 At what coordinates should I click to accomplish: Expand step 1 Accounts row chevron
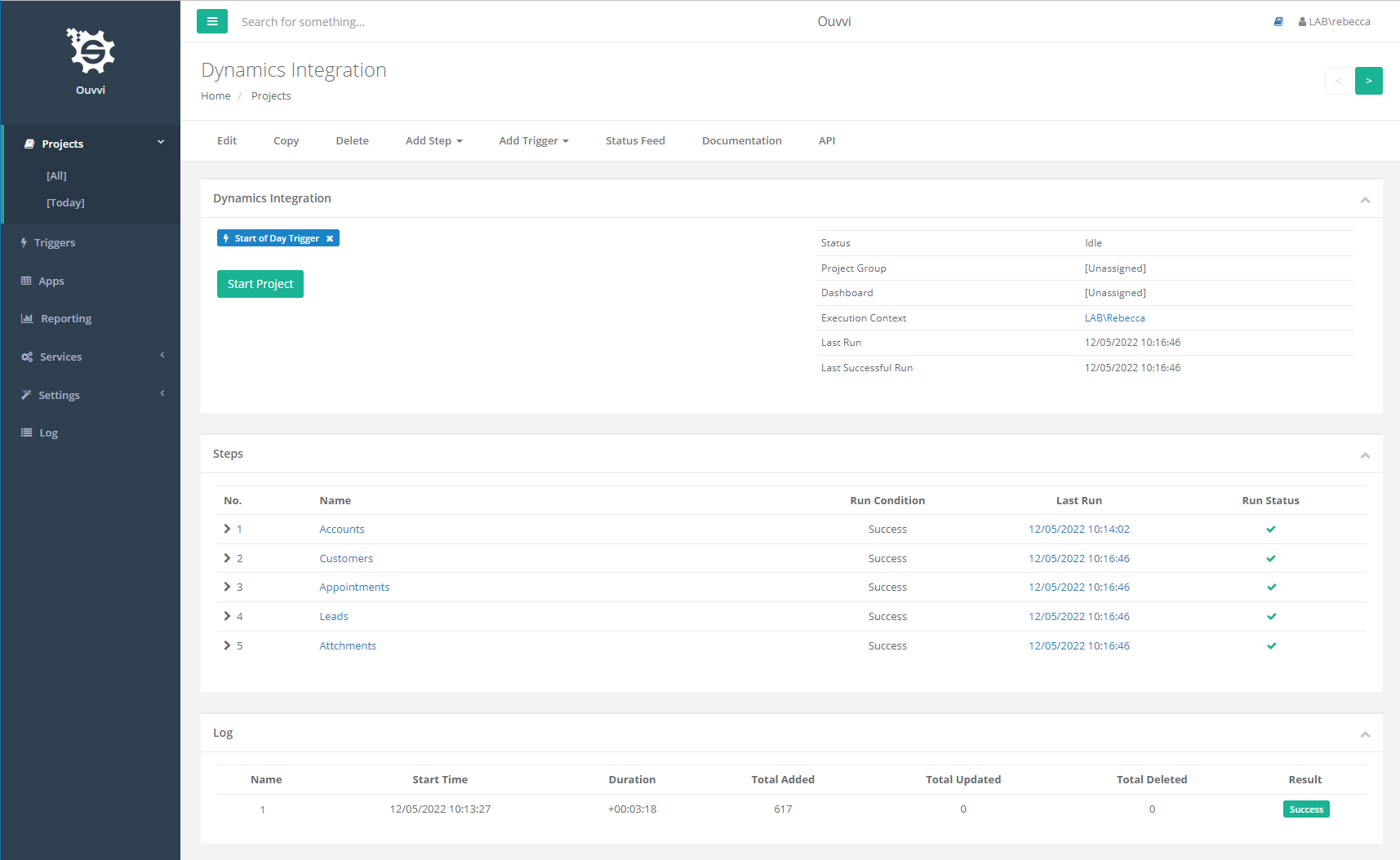pos(227,529)
